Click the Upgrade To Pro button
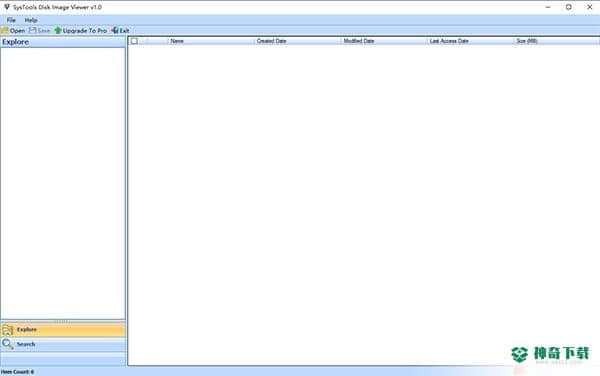 [81, 31]
